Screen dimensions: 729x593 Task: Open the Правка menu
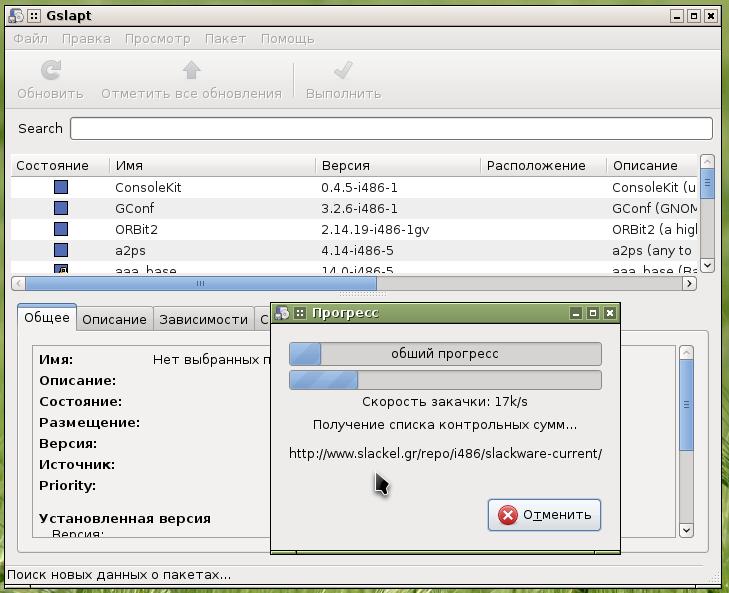pos(86,39)
